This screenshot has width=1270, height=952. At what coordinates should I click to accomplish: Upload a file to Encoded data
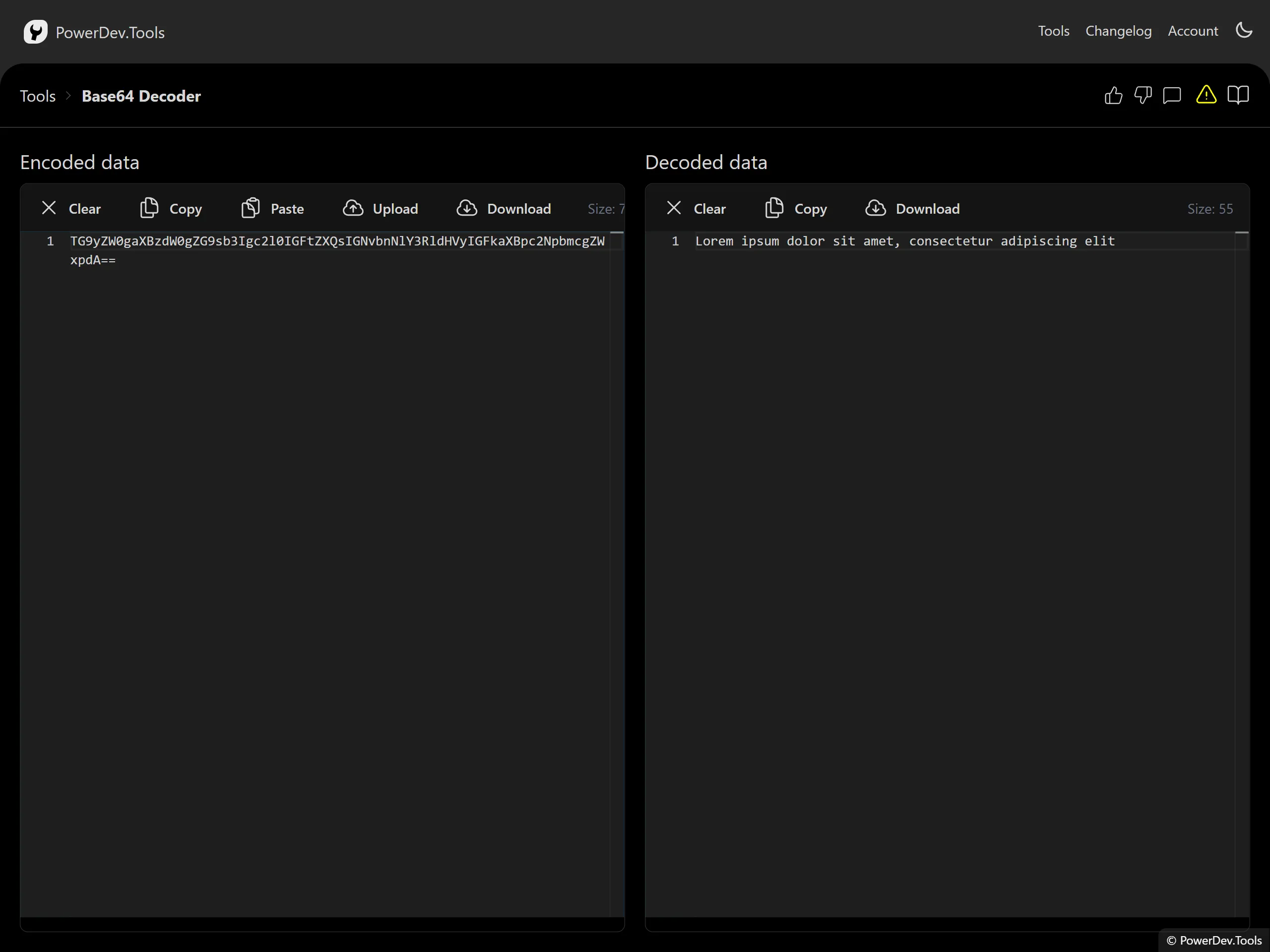pyautogui.click(x=381, y=208)
